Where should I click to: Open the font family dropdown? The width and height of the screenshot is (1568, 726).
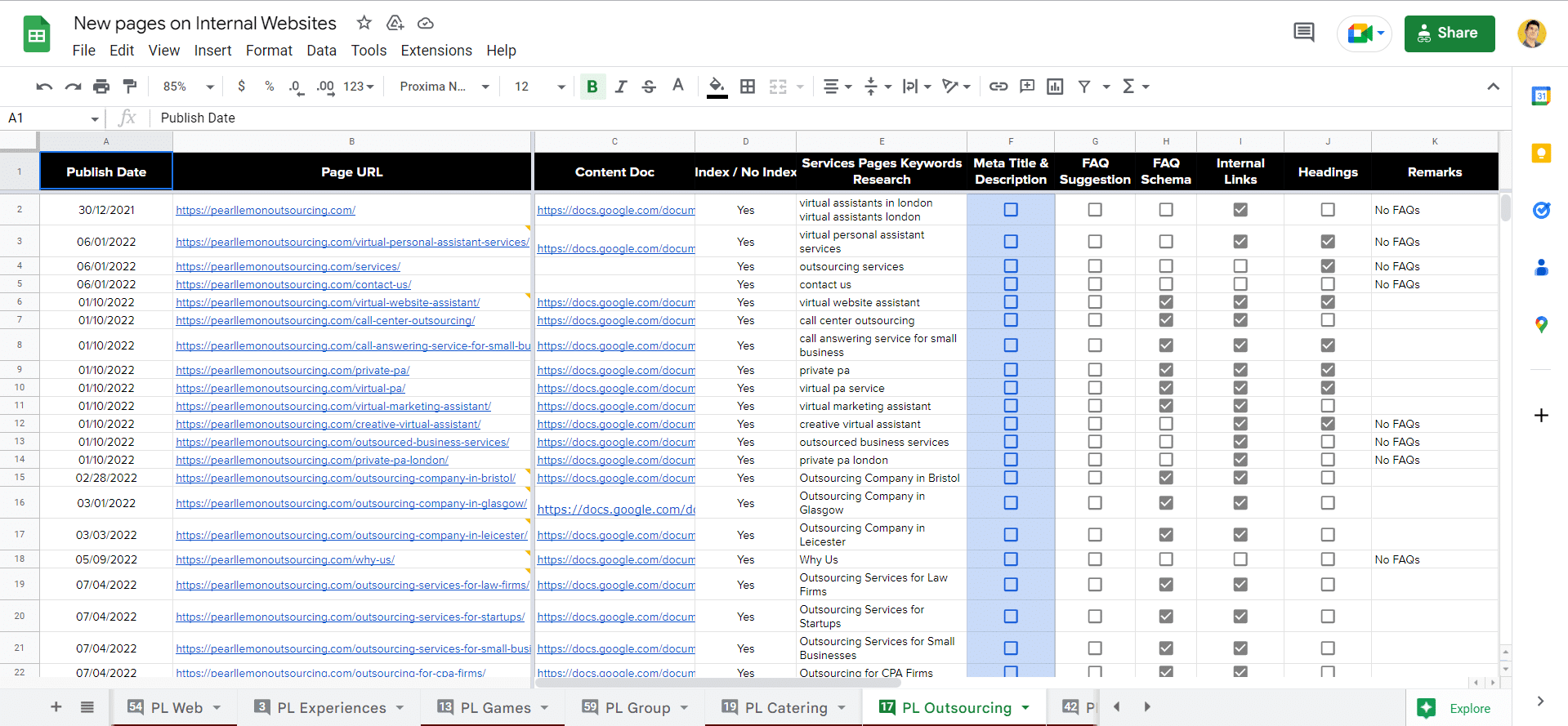444,87
